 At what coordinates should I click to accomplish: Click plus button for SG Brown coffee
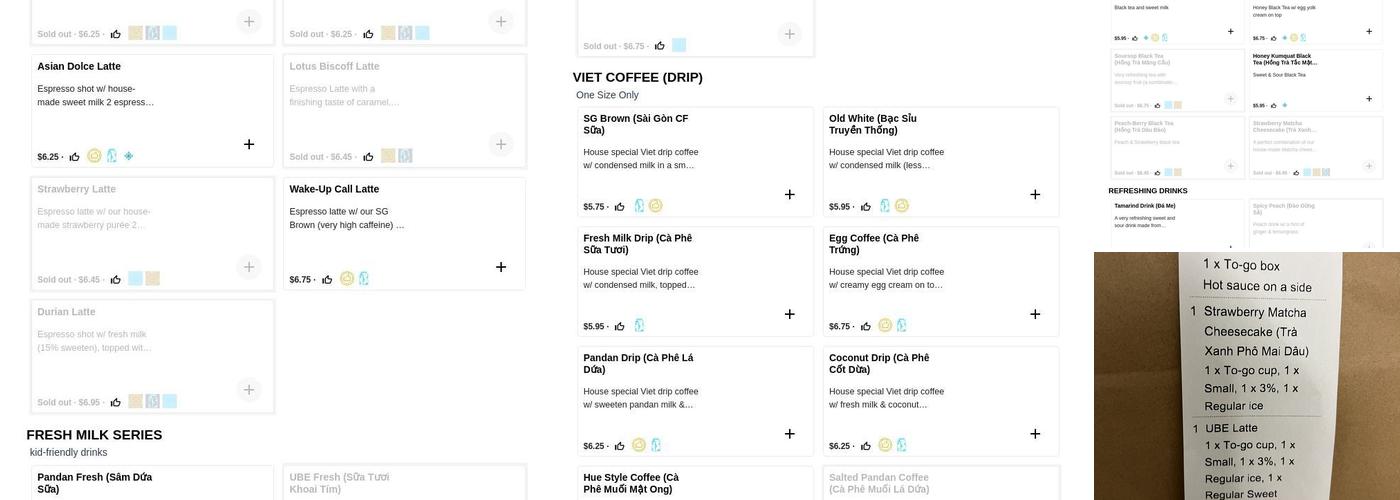pos(790,195)
